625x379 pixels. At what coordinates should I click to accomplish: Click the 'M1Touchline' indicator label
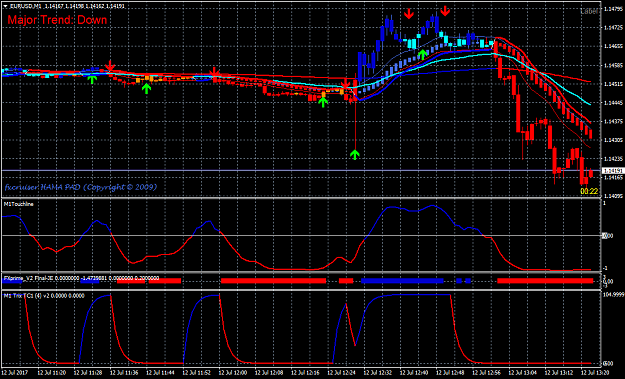[19, 204]
